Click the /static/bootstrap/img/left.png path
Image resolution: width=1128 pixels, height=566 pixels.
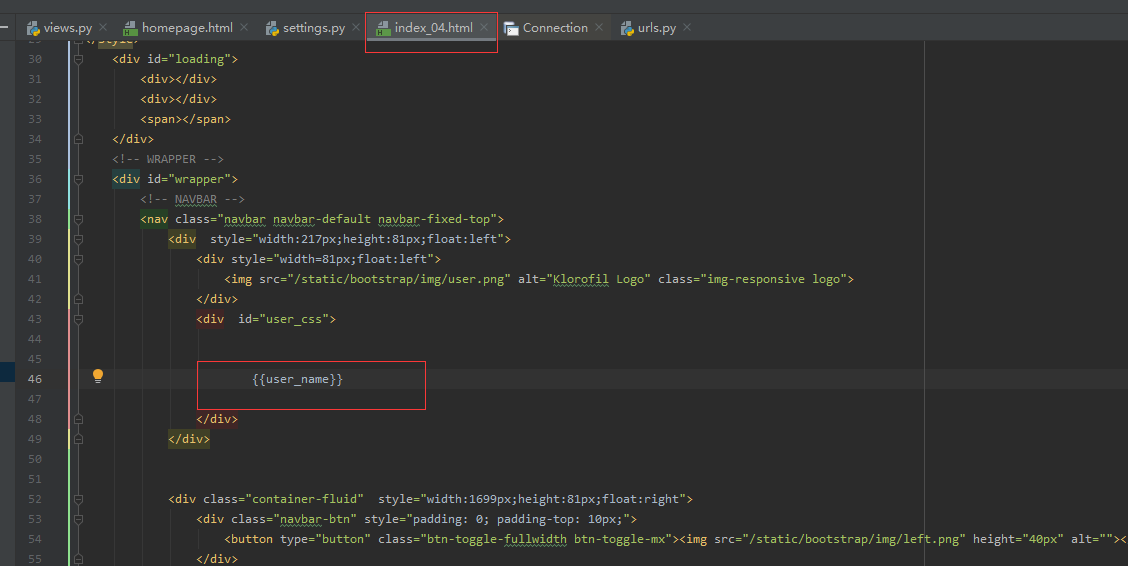click(854, 539)
